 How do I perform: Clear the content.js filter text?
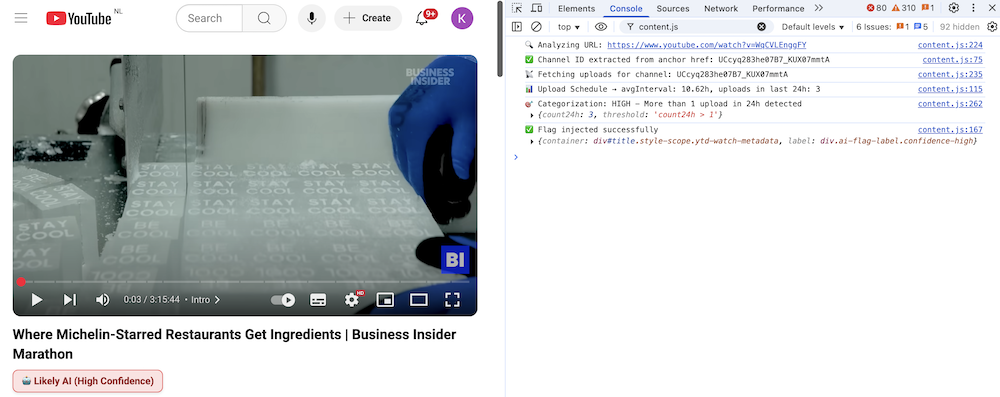pos(761,27)
